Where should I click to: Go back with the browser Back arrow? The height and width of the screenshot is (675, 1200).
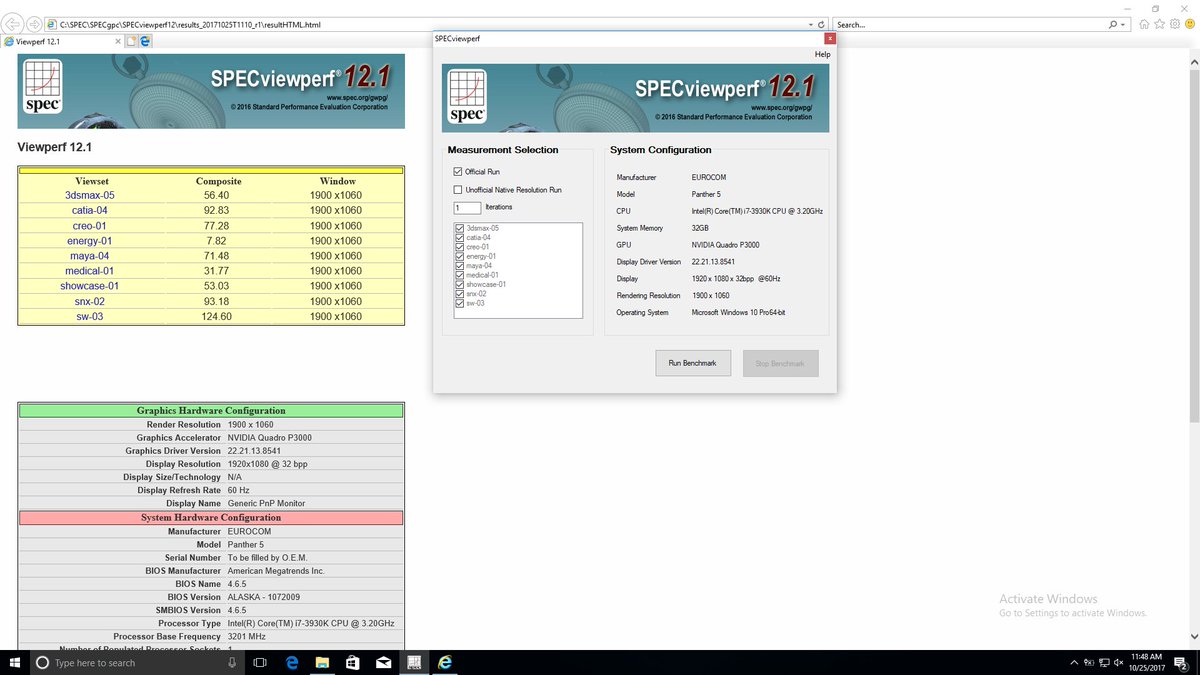pyautogui.click(x=14, y=24)
